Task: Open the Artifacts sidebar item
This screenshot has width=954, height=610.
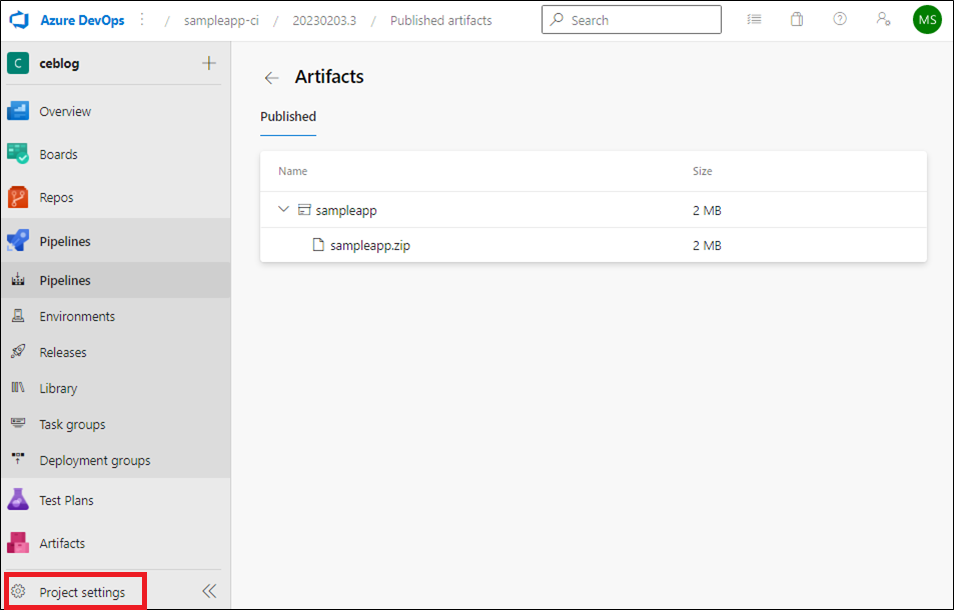Action: pos(116,543)
